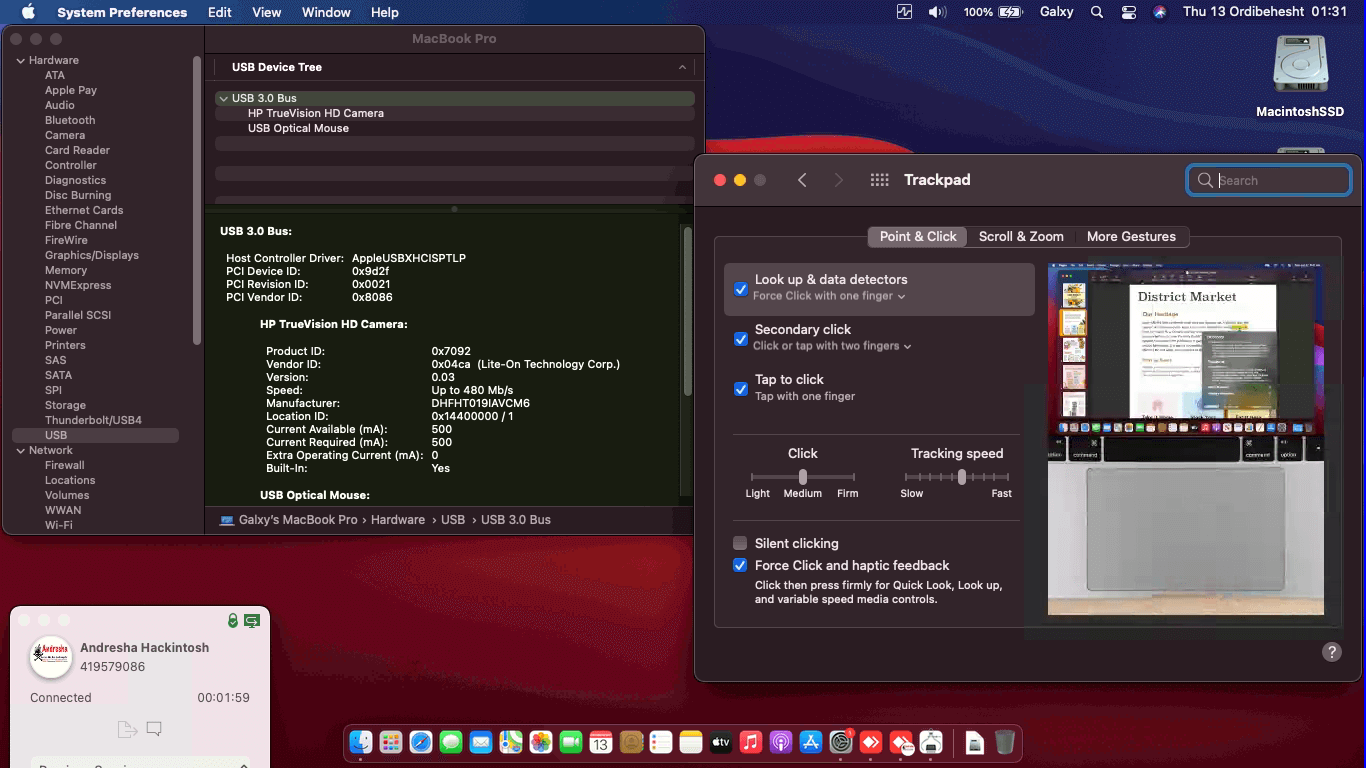Click the volume icon in menu bar
This screenshot has height=768, width=1366.
(937, 12)
